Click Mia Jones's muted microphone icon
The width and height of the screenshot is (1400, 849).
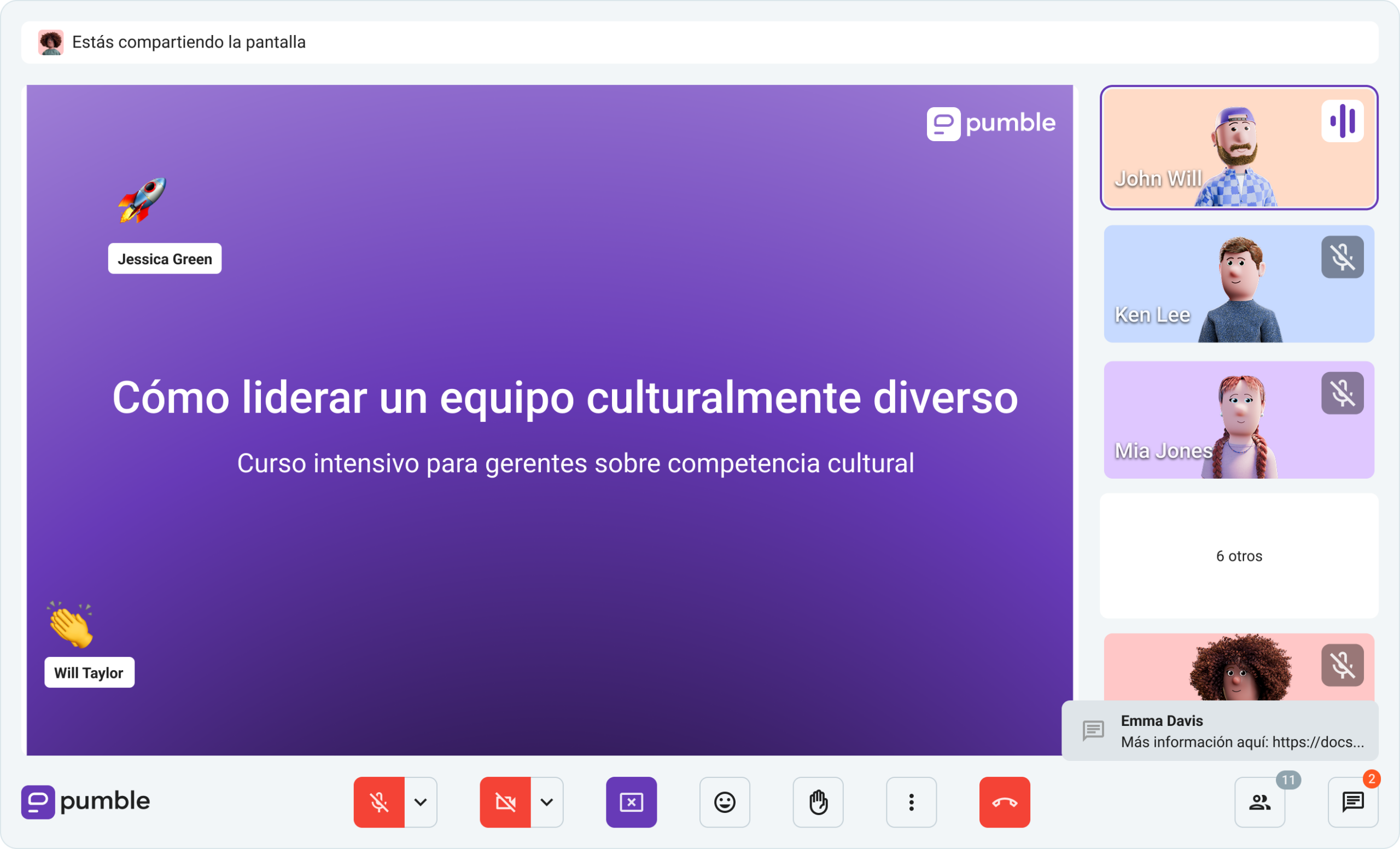coord(1343,392)
